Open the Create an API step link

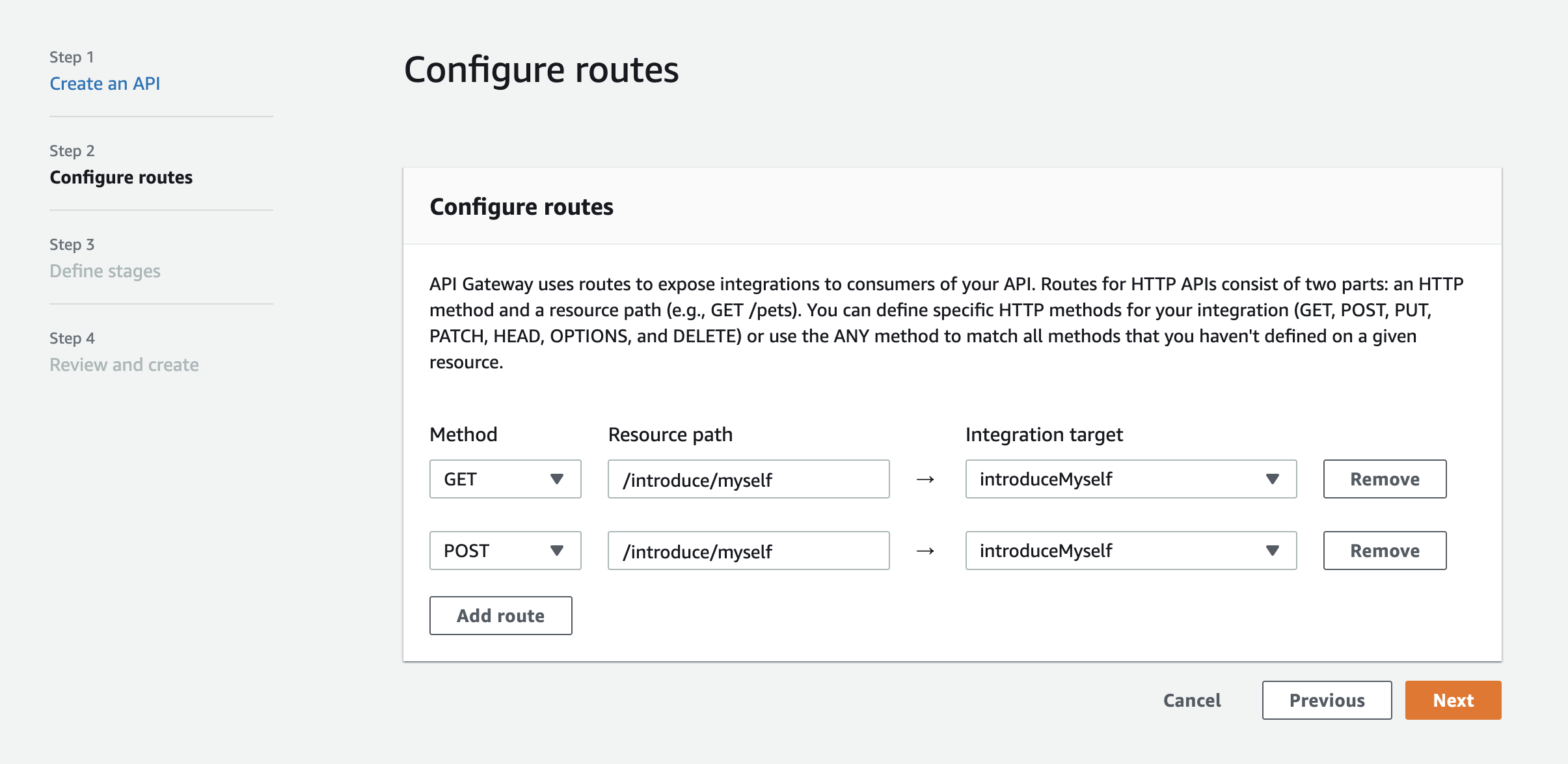[105, 83]
